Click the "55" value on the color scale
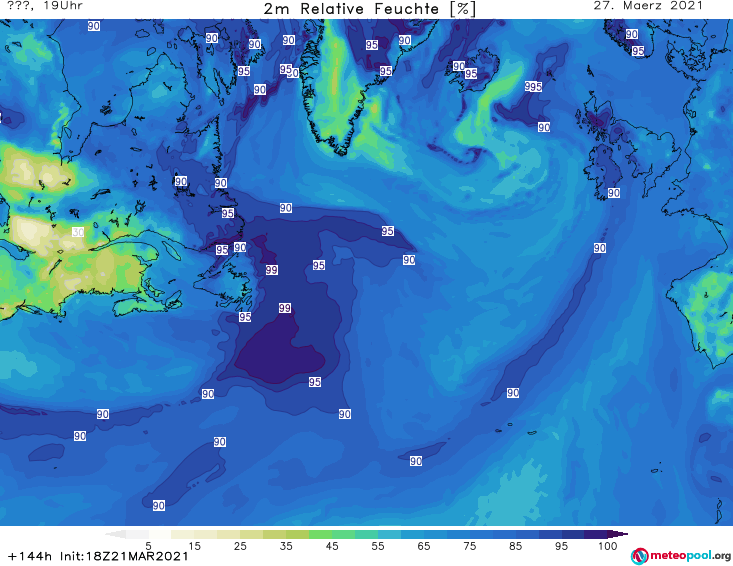The width and height of the screenshot is (733, 566). click(x=378, y=545)
